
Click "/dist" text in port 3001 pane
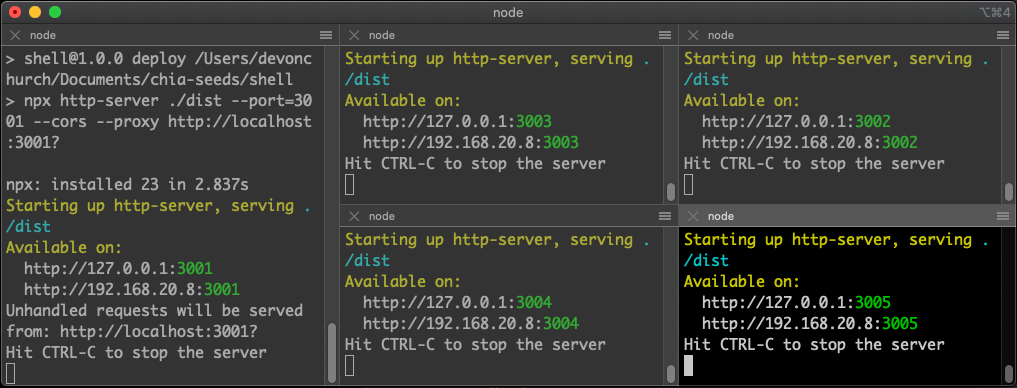click(x=28, y=226)
